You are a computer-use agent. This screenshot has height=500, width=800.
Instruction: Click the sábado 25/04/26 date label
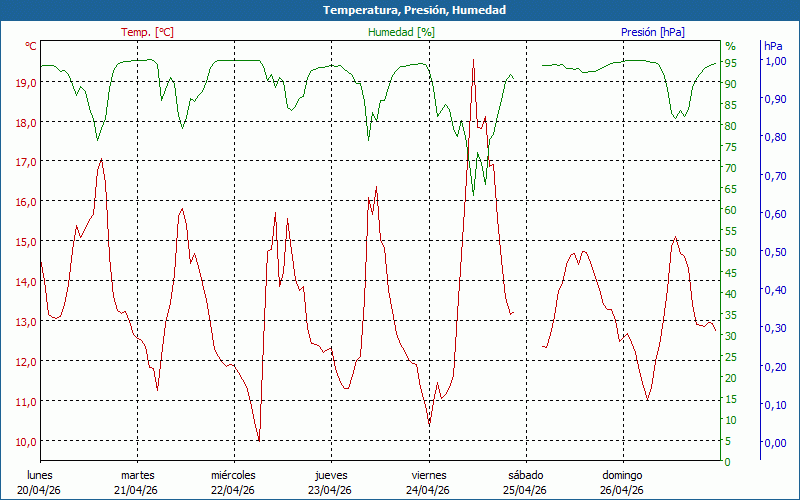click(525, 482)
